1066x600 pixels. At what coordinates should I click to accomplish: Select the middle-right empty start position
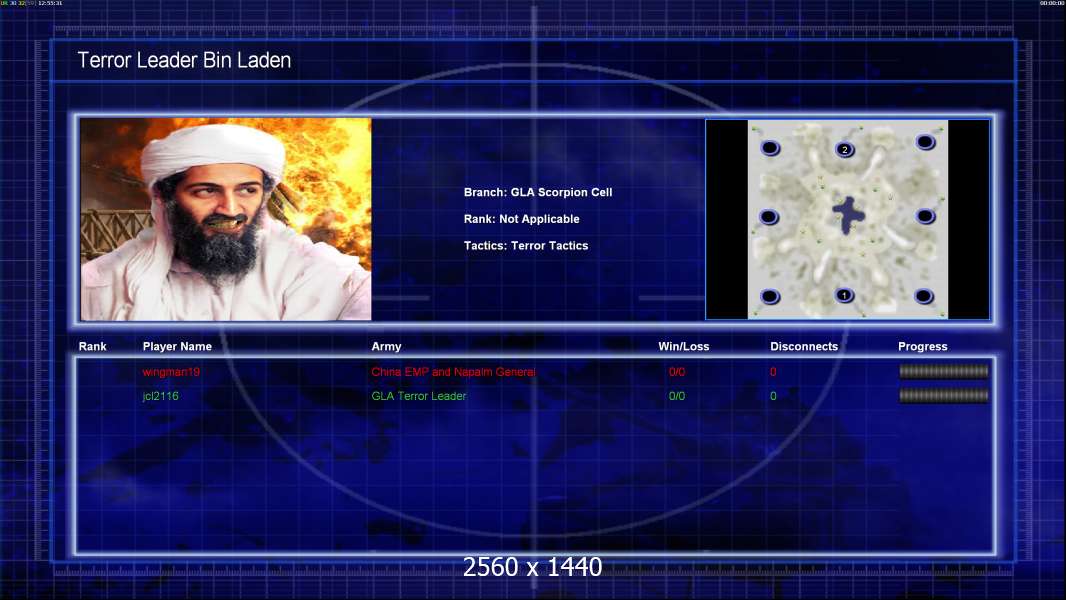pos(925,216)
